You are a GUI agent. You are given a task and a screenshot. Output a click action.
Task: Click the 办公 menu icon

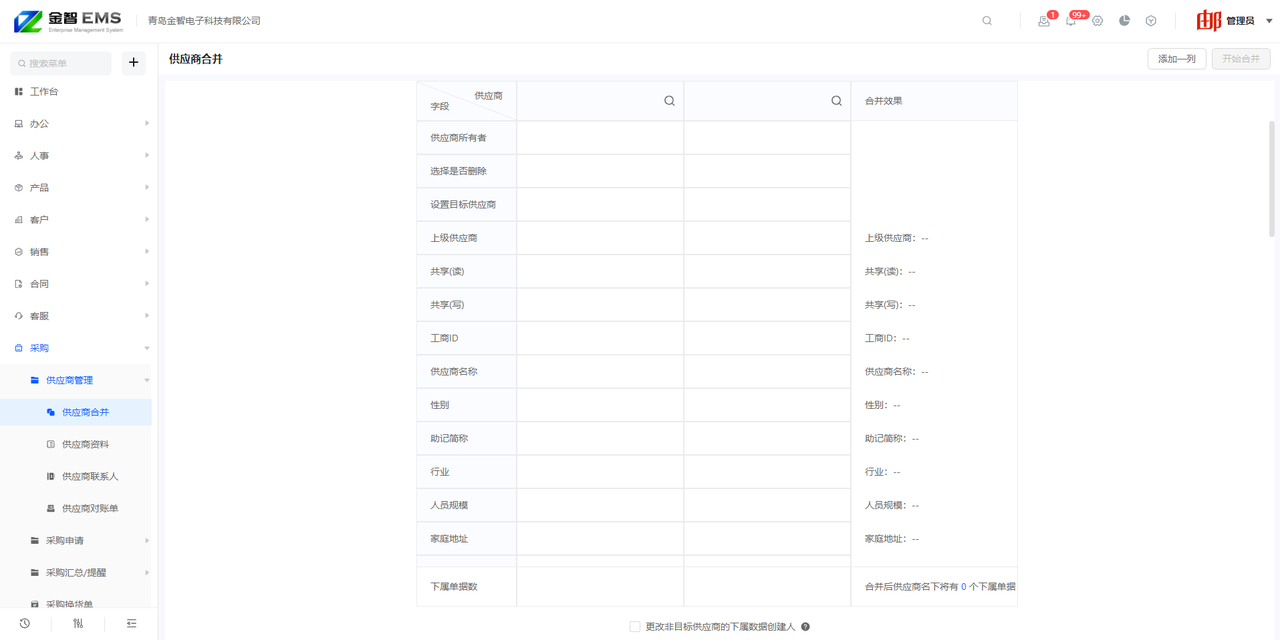(x=19, y=124)
